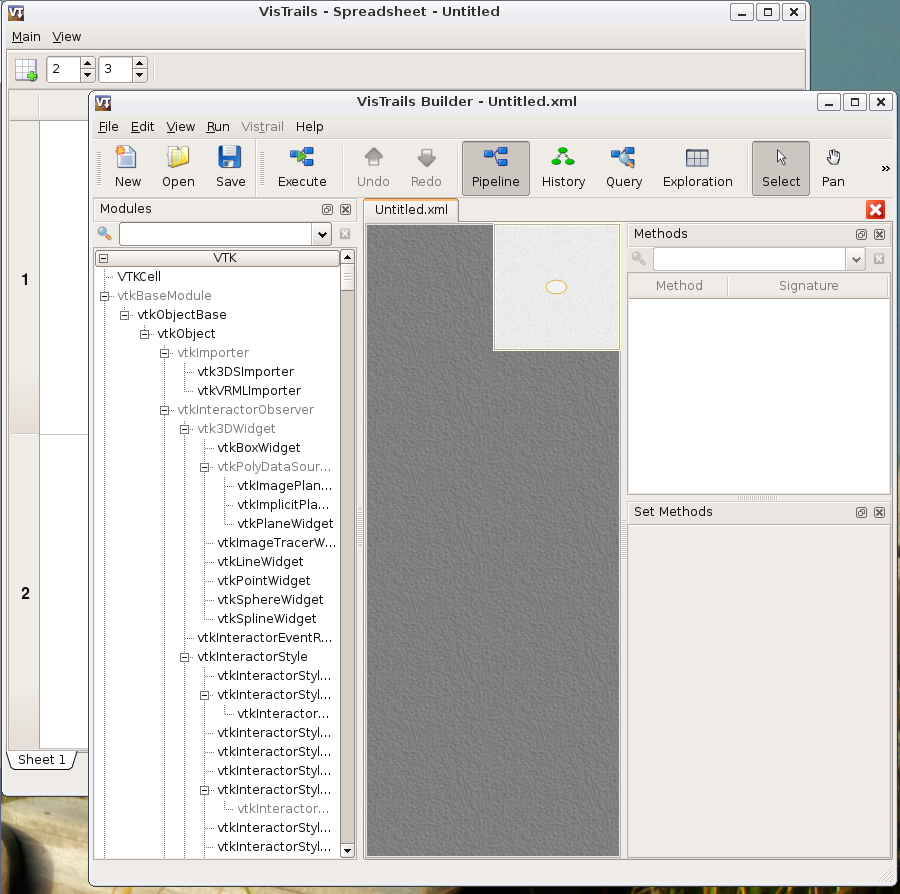Image resolution: width=900 pixels, height=894 pixels.
Task: Select the Untitled.xml tab
Action: click(411, 210)
